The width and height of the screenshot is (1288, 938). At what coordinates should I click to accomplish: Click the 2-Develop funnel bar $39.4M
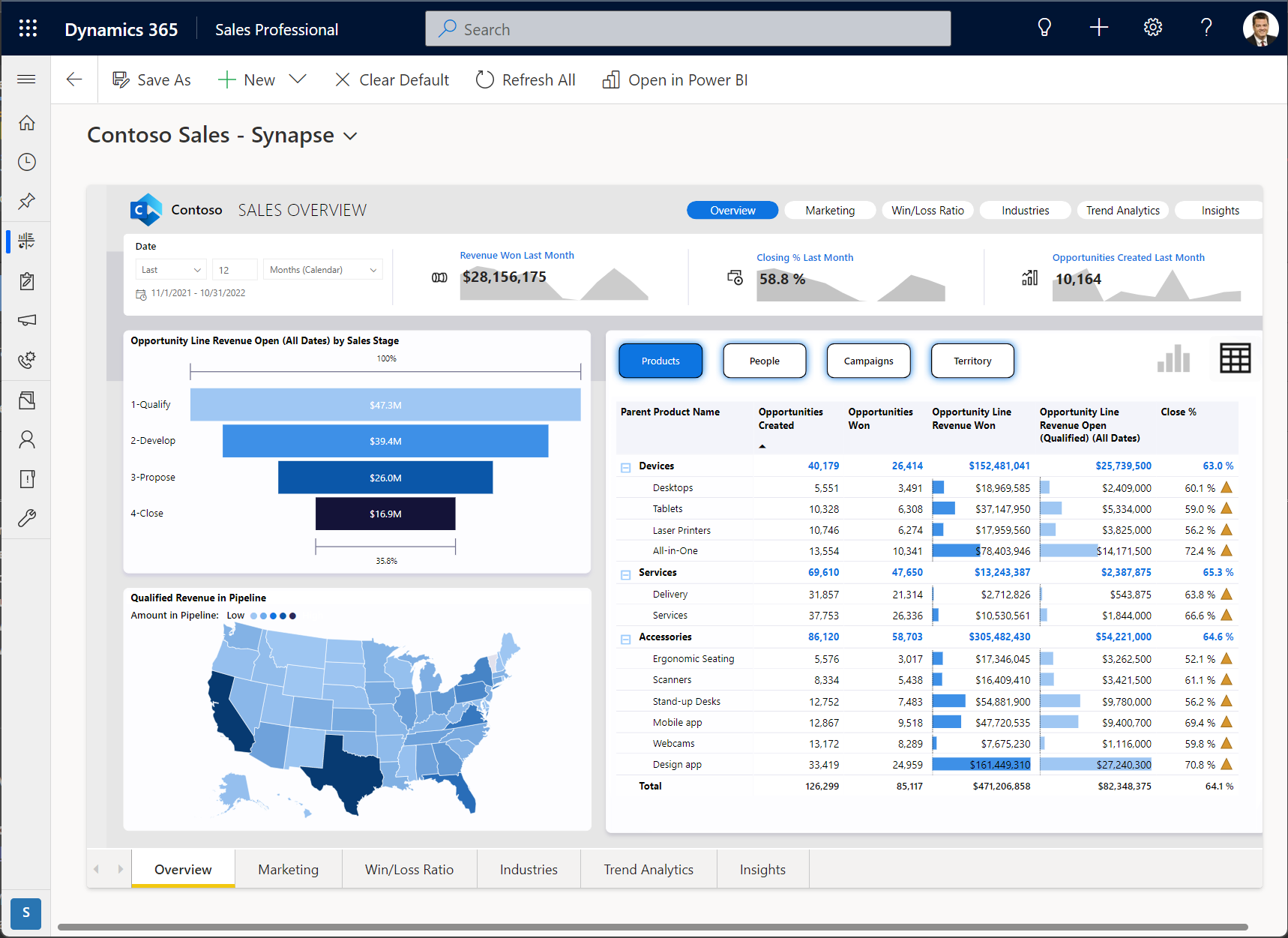click(x=385, y=441)
